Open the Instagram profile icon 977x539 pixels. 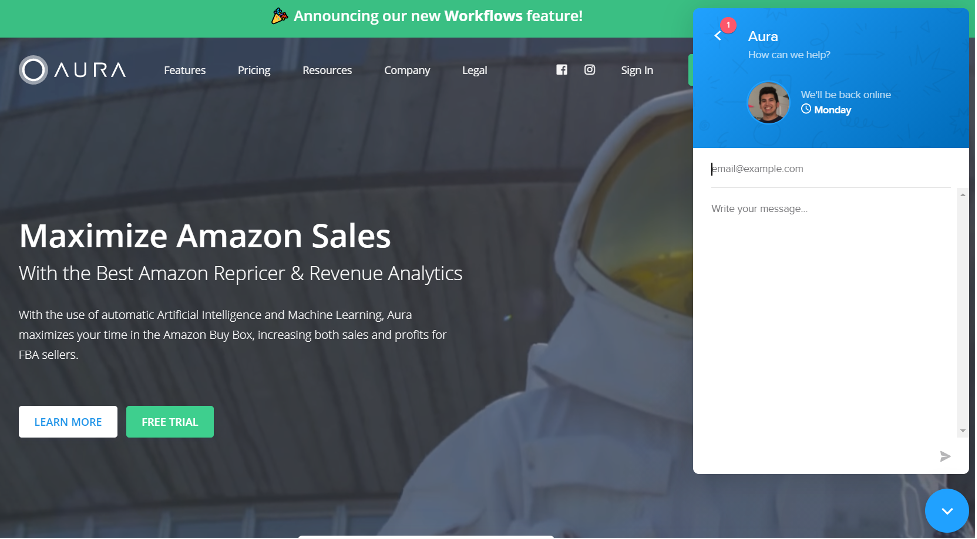pos(589,70)
